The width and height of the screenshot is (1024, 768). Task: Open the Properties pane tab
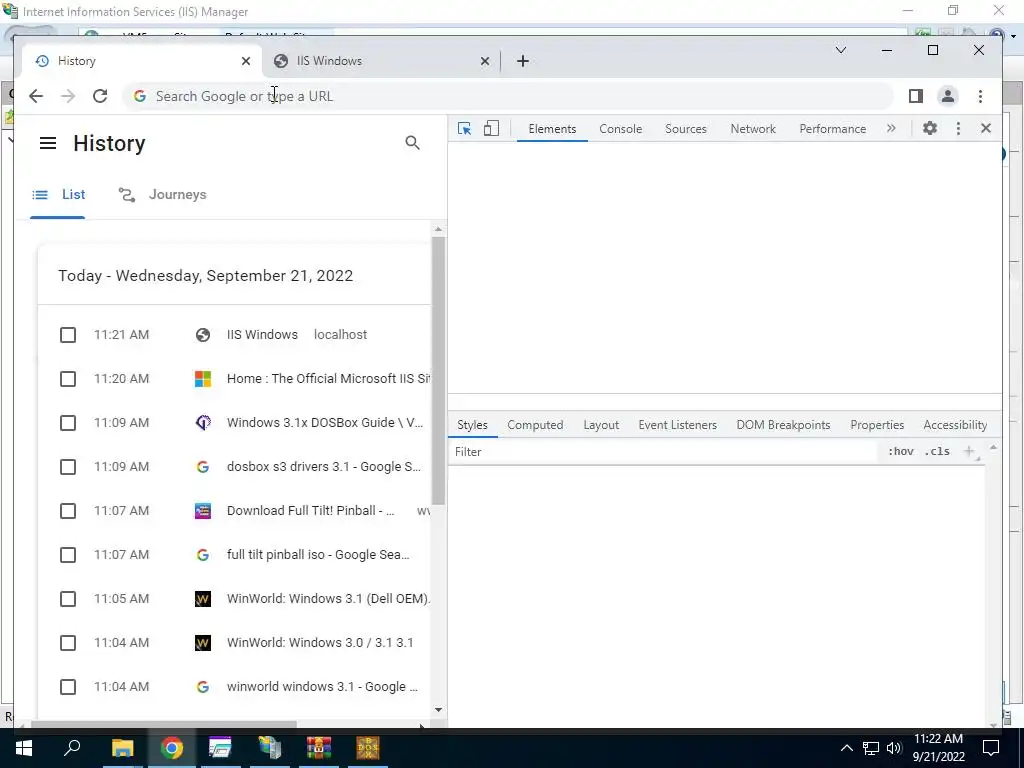(x=877, y=425)
